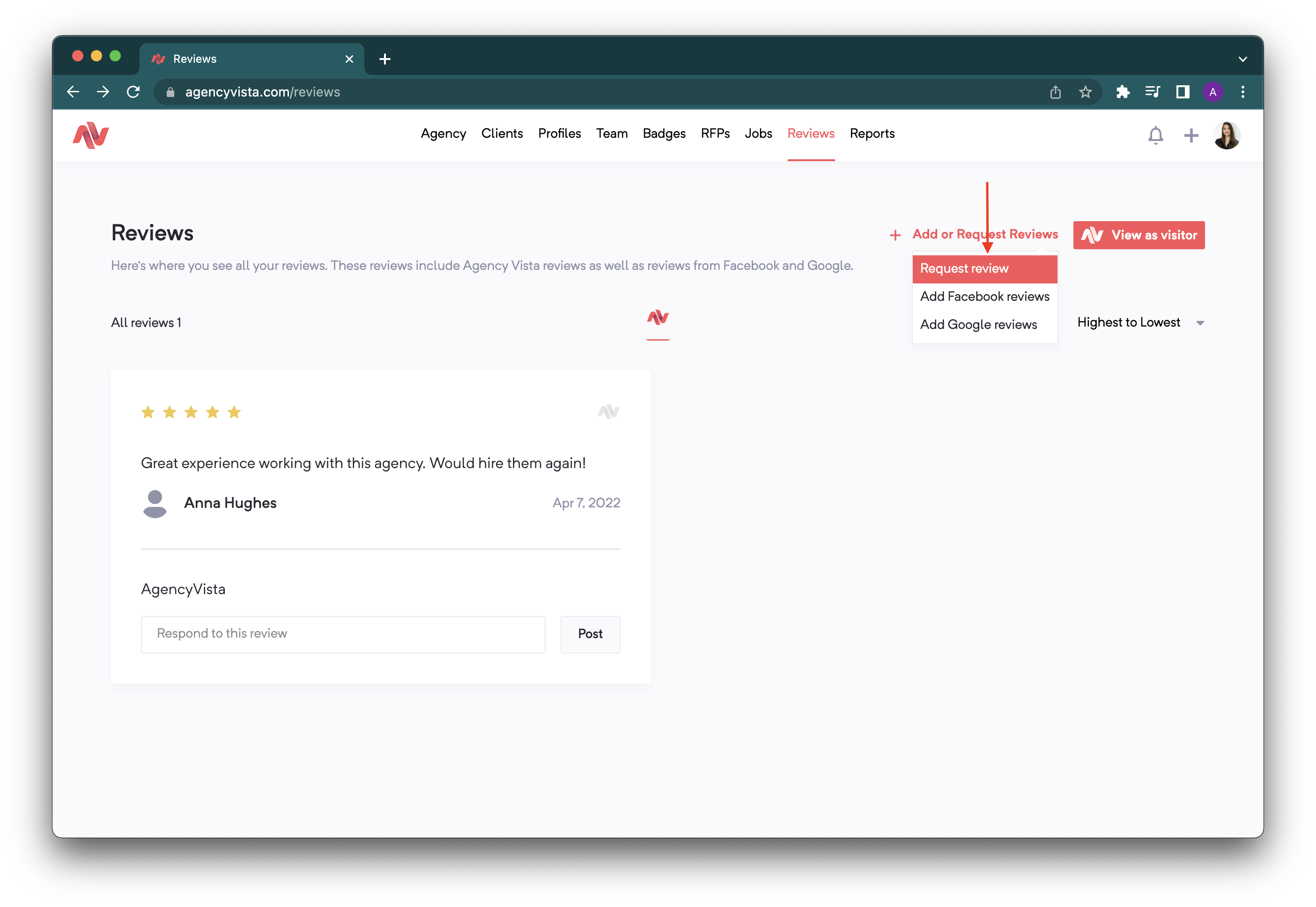The height and width of the screenshot is (907, 1316).
Task: Open the Highest to Lowest sort dropdown
Action: click(1140, 323)
